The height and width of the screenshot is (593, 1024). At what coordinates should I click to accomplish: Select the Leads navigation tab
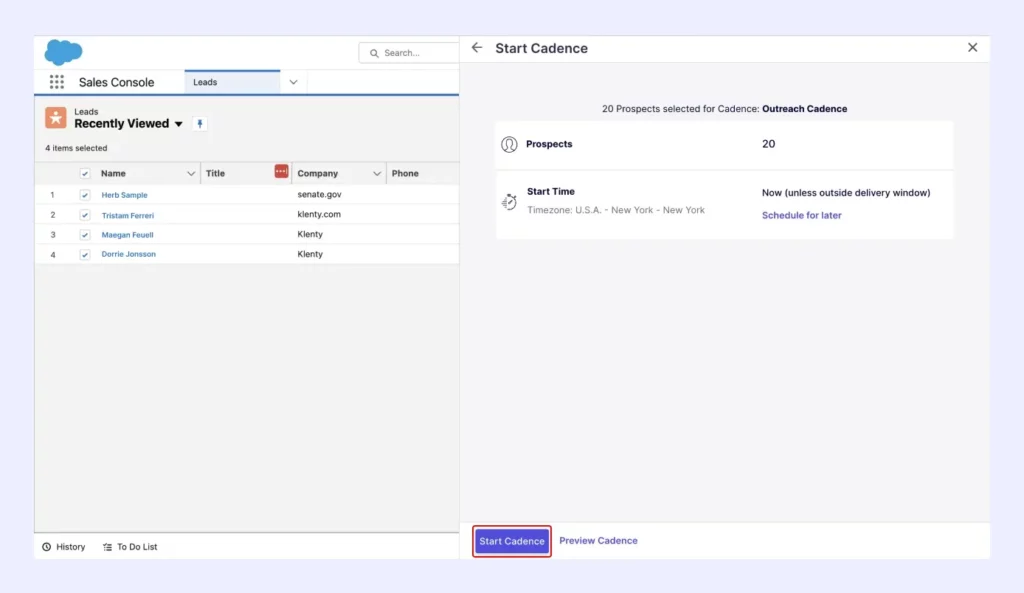pos(232,82)
